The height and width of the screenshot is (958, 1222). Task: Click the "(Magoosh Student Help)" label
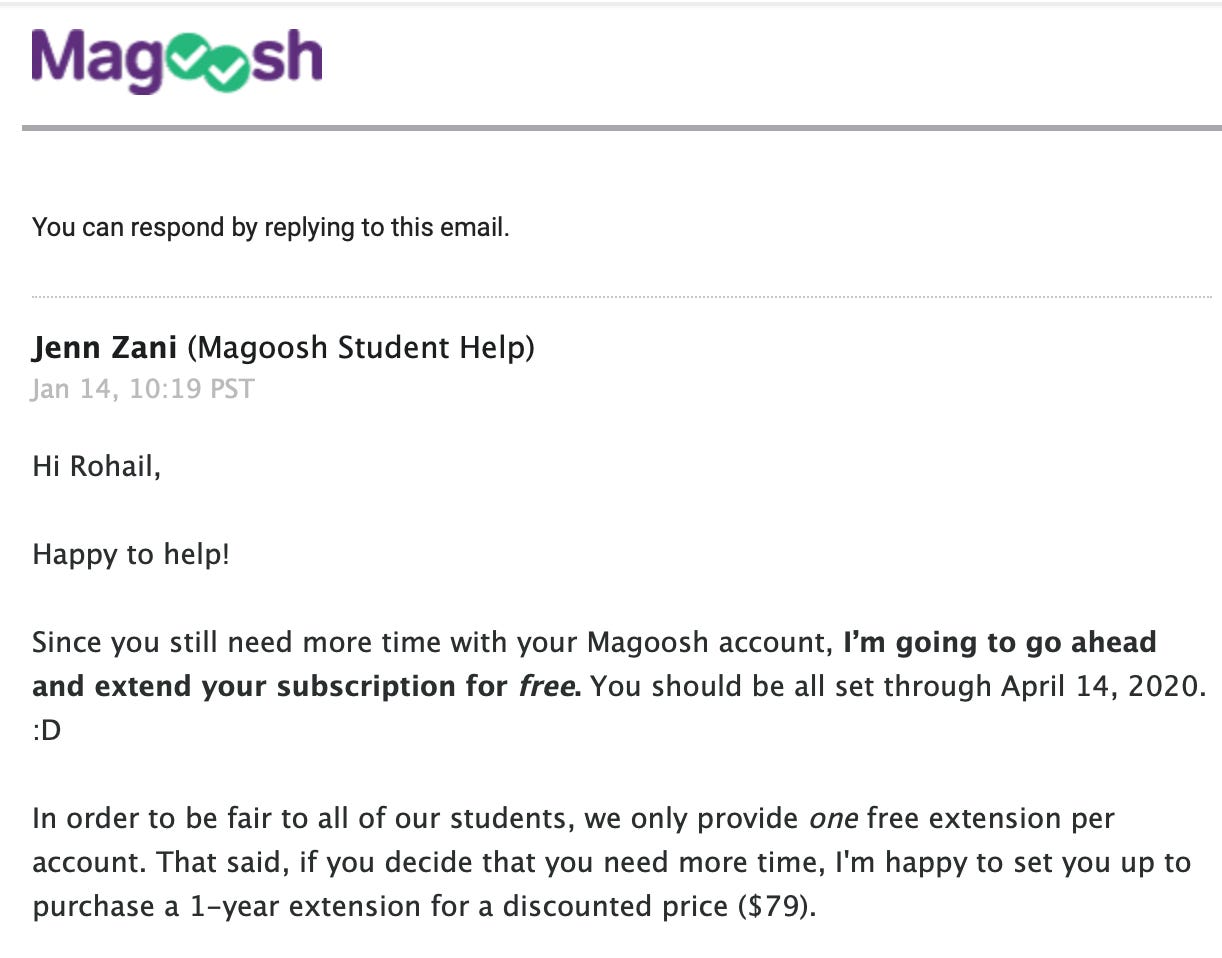coord(361,347)
